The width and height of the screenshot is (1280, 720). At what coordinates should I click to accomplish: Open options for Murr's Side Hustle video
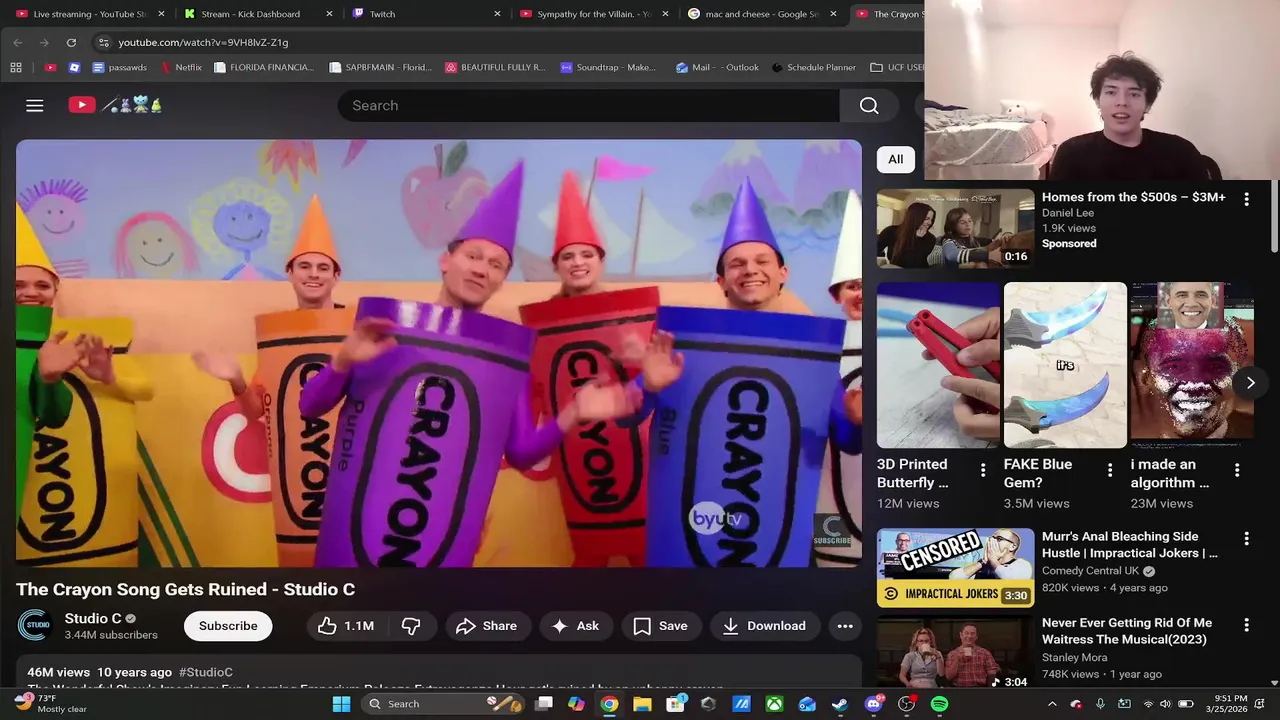click(1246, 538)
